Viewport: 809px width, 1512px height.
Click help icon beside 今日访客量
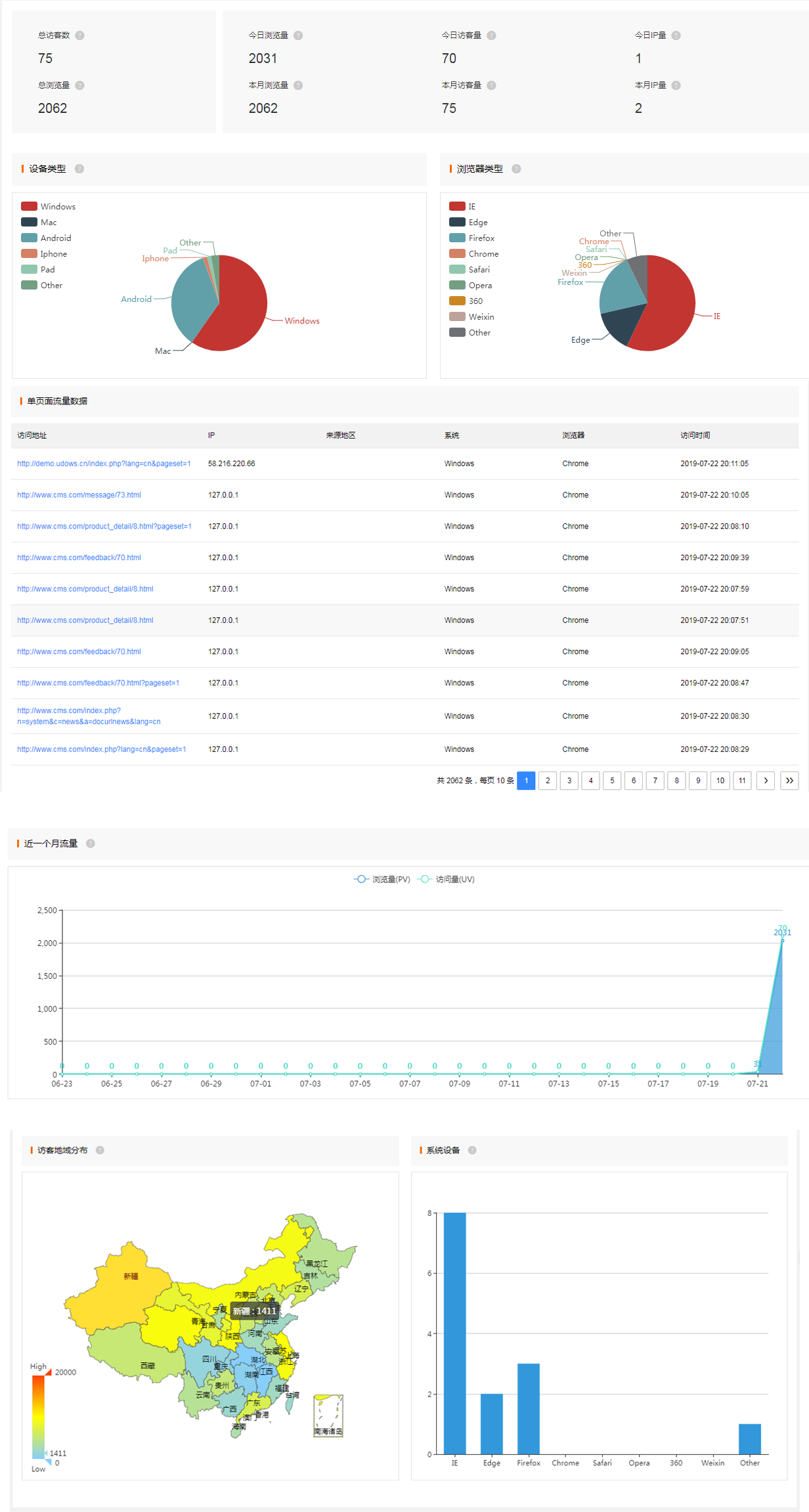tap(491, 35)
